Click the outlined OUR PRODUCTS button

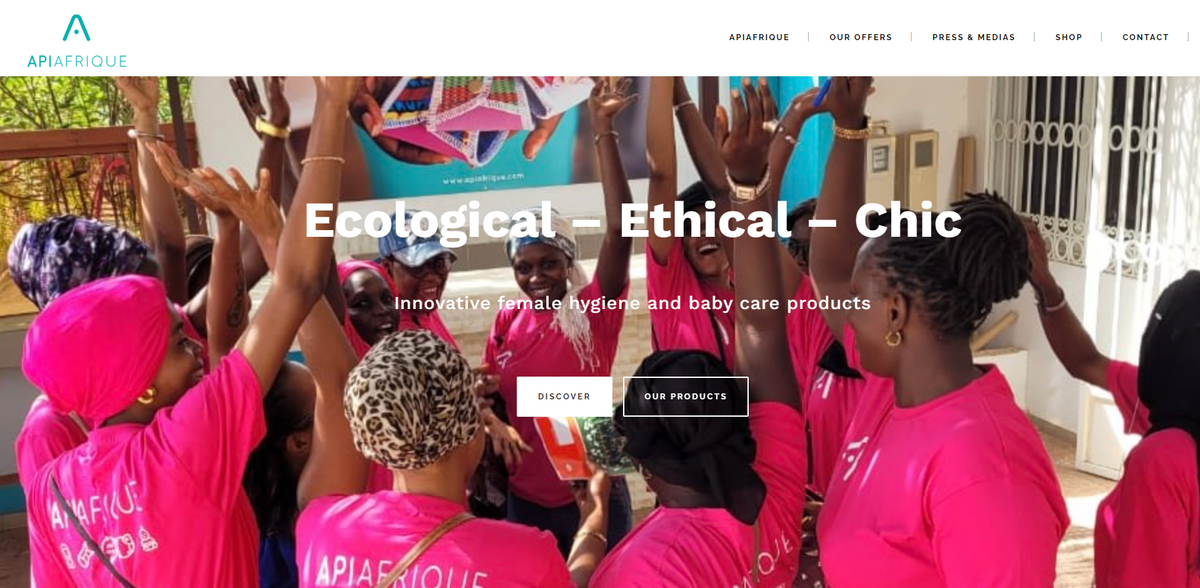tap(685, 397)
